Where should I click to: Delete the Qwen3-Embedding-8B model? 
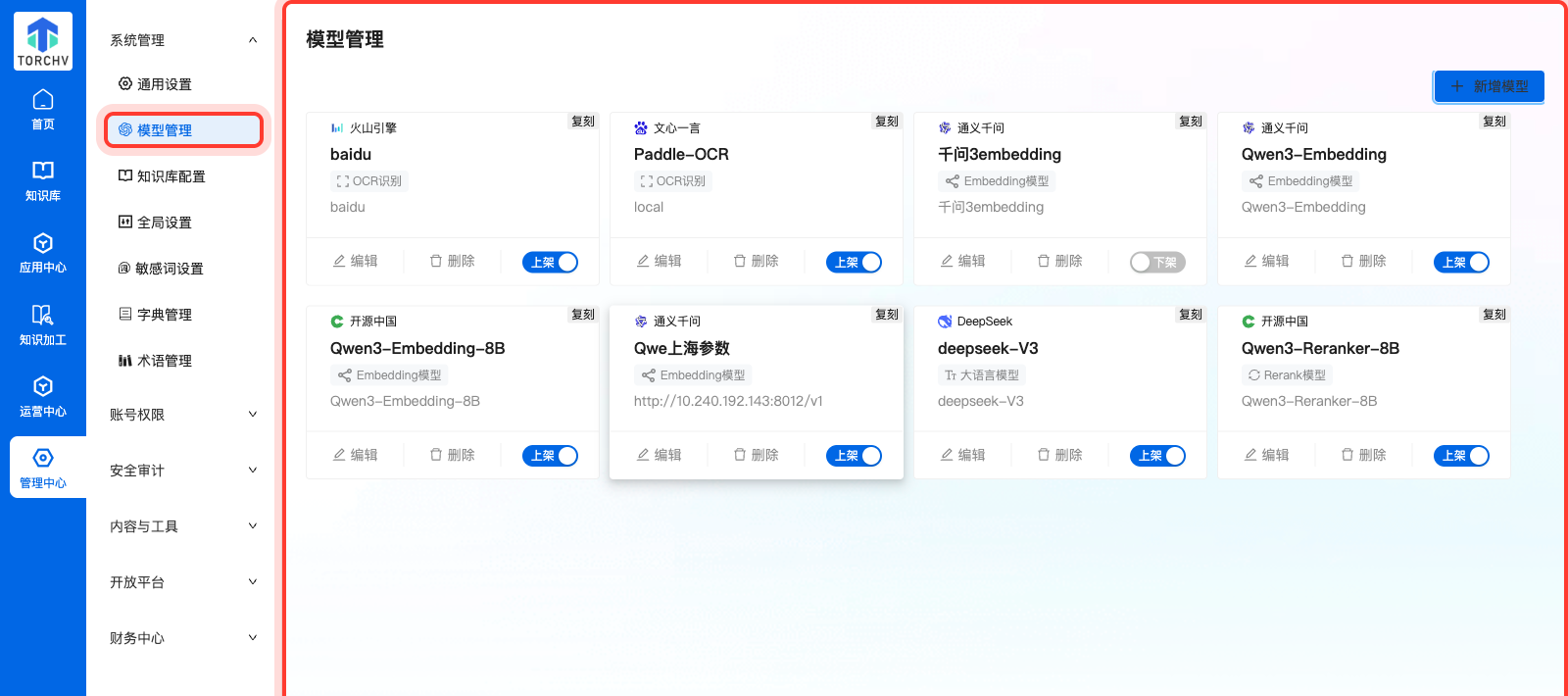click(452, 455)
